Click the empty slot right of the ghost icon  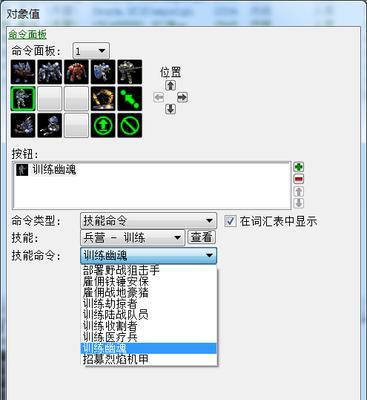[50, 99]
